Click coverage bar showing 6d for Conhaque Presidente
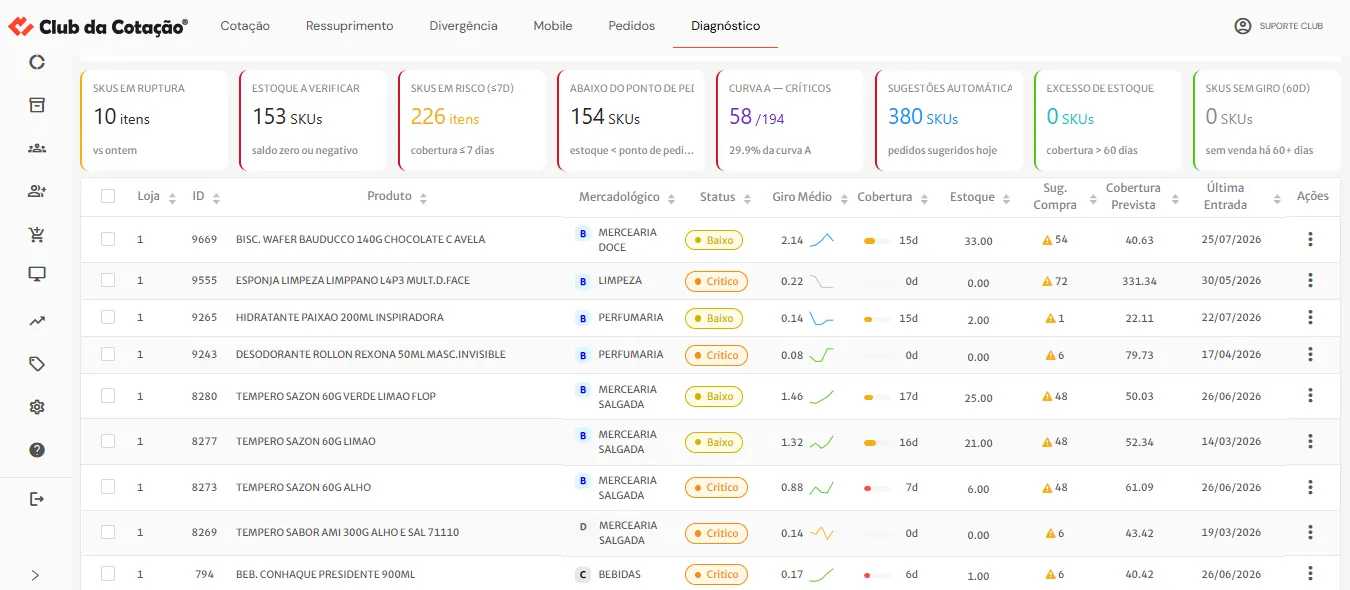 [x=876, y=575]
